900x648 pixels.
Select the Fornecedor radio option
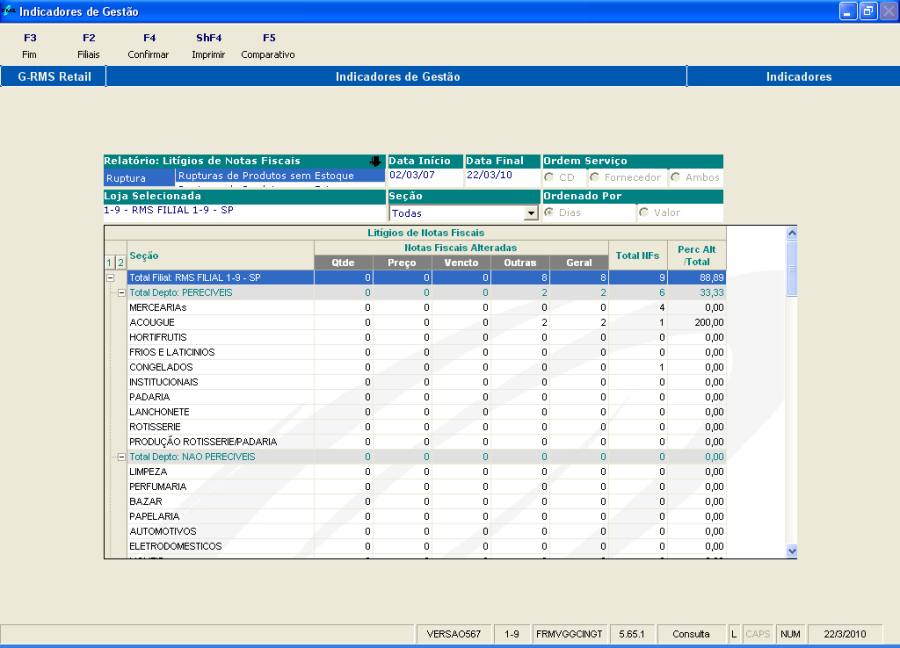(x=595, y=178)
